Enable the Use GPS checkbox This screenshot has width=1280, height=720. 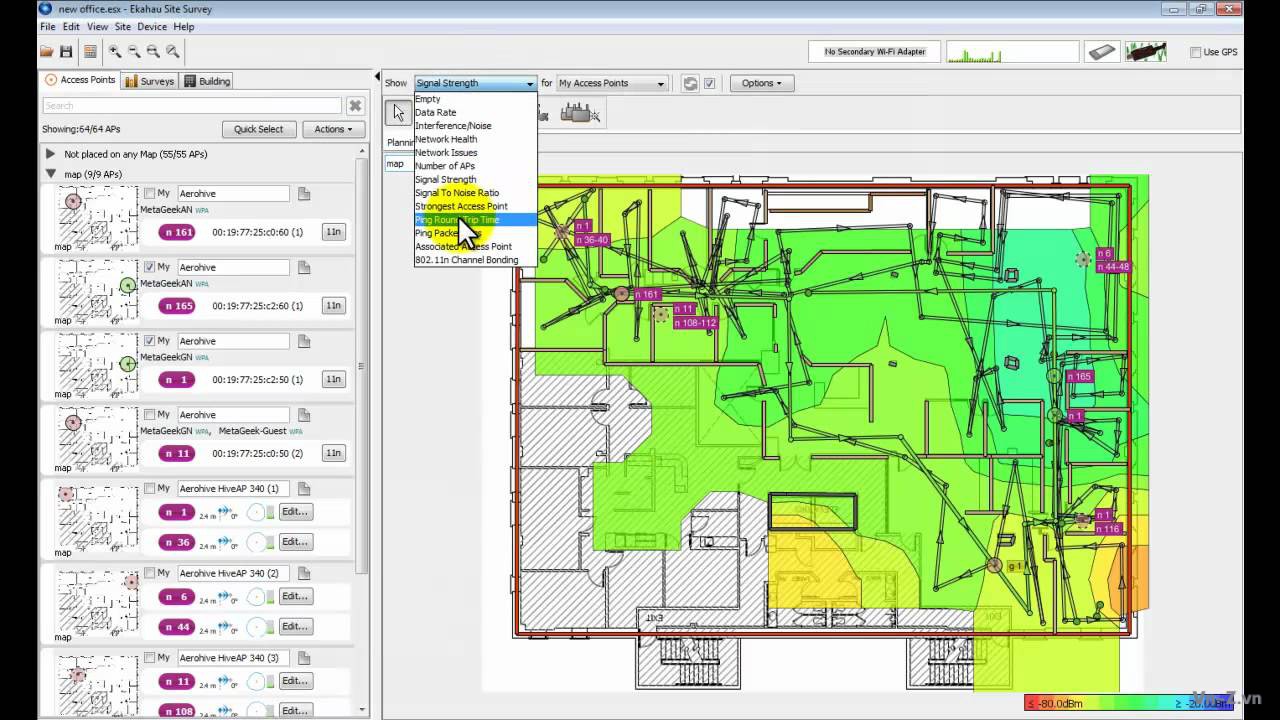[x=1196, y=52]
